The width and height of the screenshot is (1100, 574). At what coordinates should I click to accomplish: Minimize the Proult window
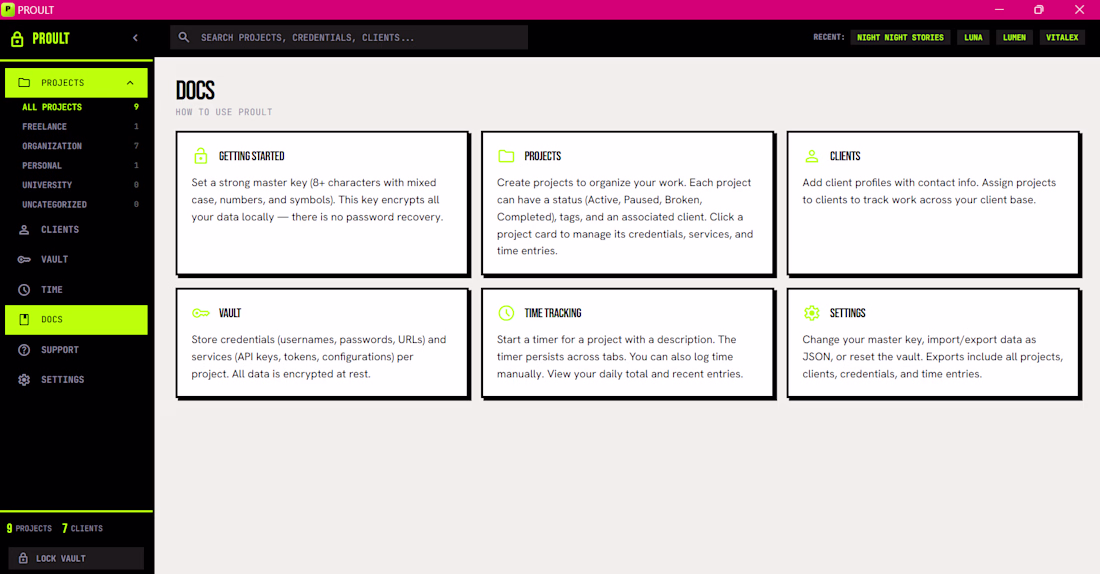pyautogui.click(x=999, y=10)
